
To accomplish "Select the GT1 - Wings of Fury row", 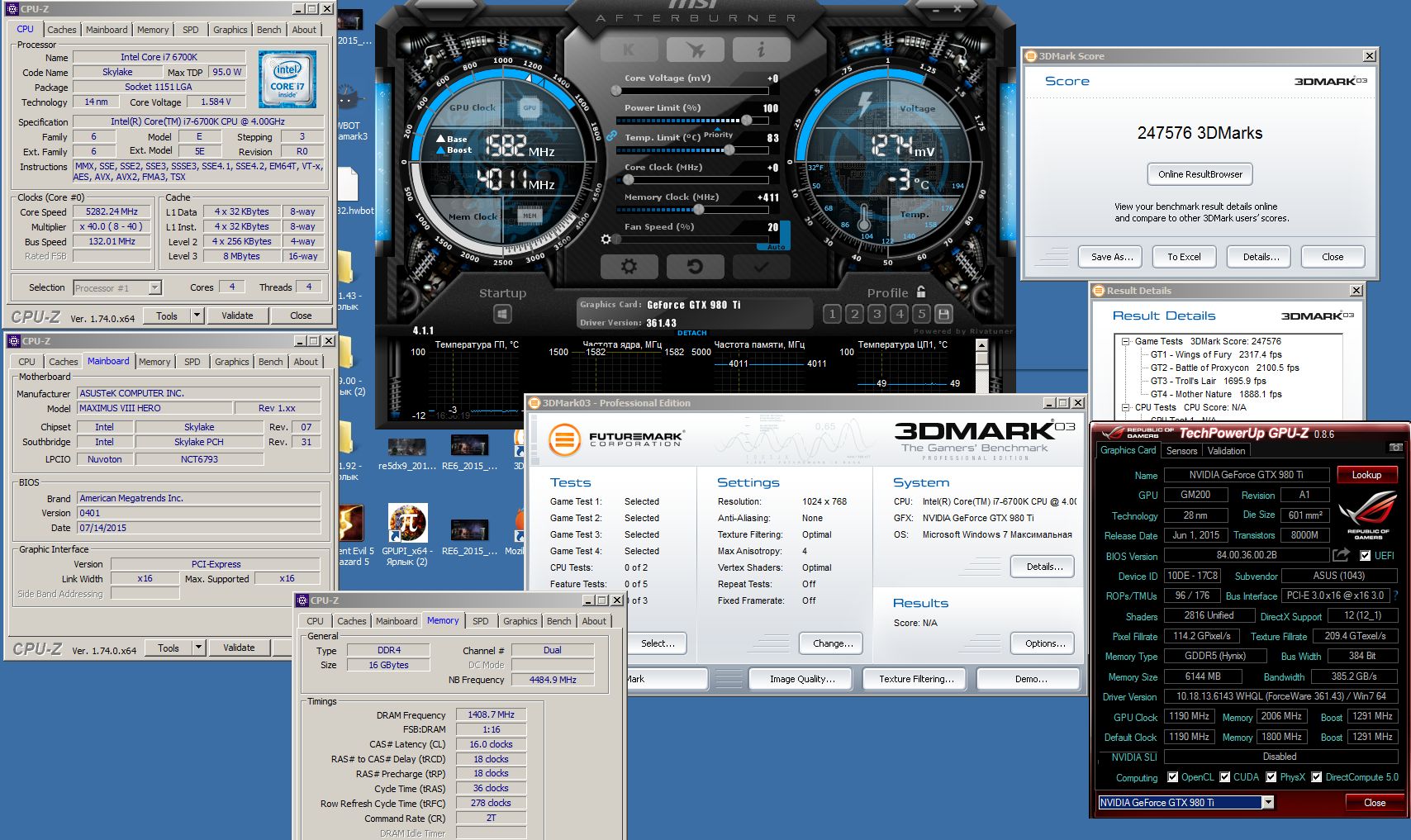I will tap(1216, 354).
